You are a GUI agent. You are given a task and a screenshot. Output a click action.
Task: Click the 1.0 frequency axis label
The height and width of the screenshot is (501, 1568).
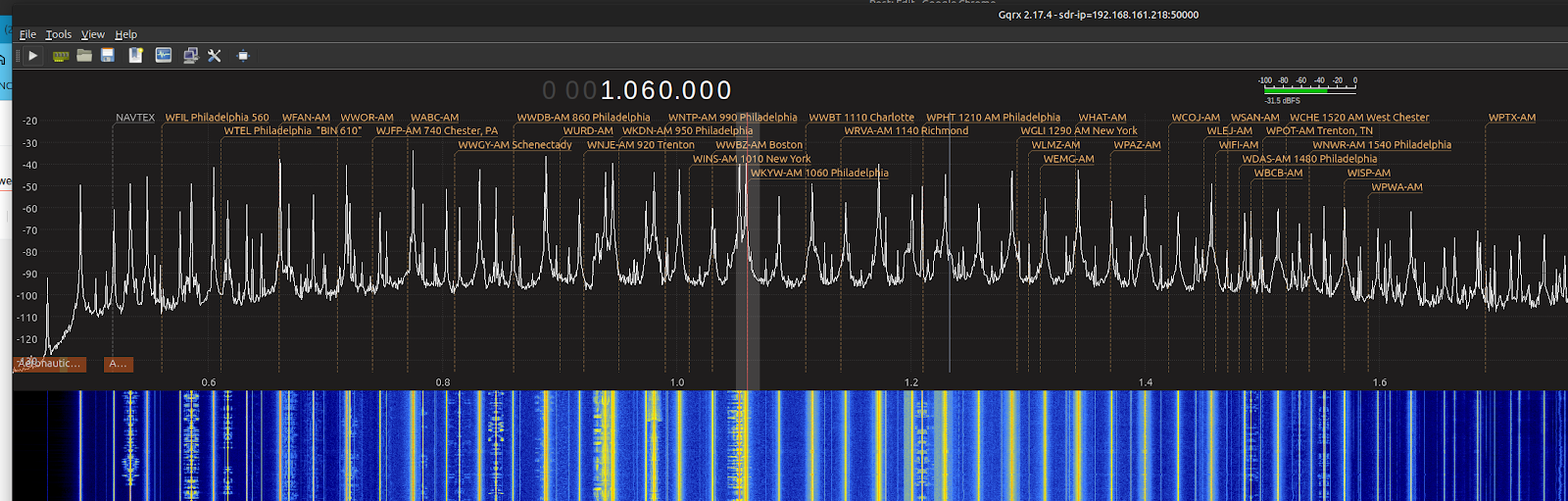coord(677,382)
